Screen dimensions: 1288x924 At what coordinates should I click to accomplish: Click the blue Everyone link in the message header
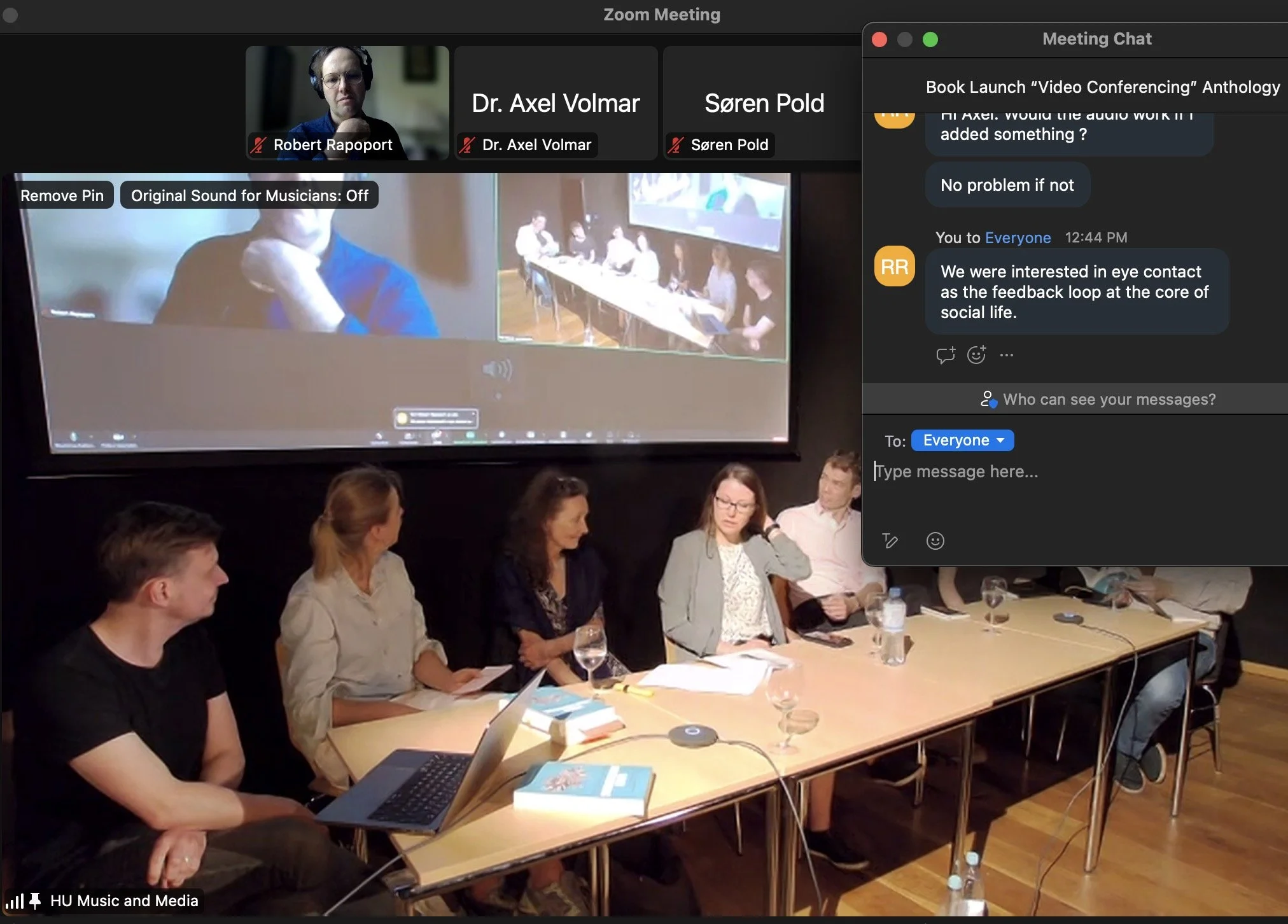[x=1018, y=237]
